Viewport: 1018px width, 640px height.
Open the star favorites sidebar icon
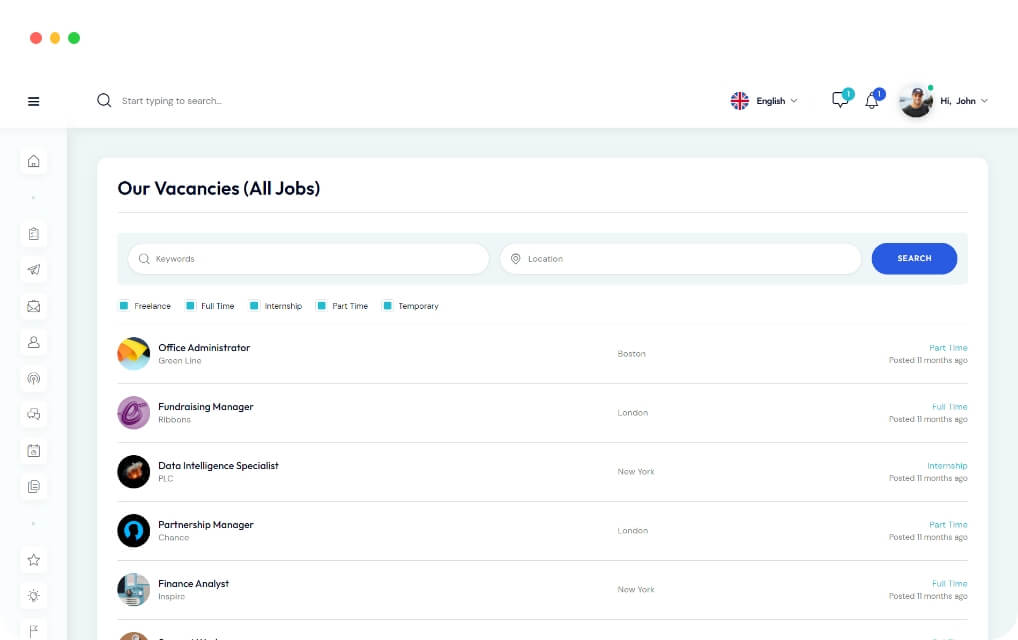pyautogui.click(x=34, y=560)
